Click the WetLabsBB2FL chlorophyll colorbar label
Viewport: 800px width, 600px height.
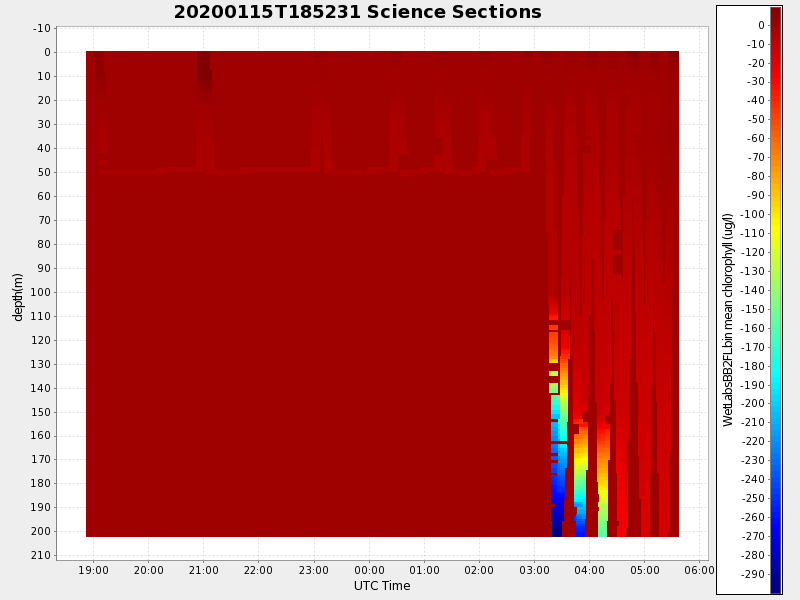coord(729,319)
